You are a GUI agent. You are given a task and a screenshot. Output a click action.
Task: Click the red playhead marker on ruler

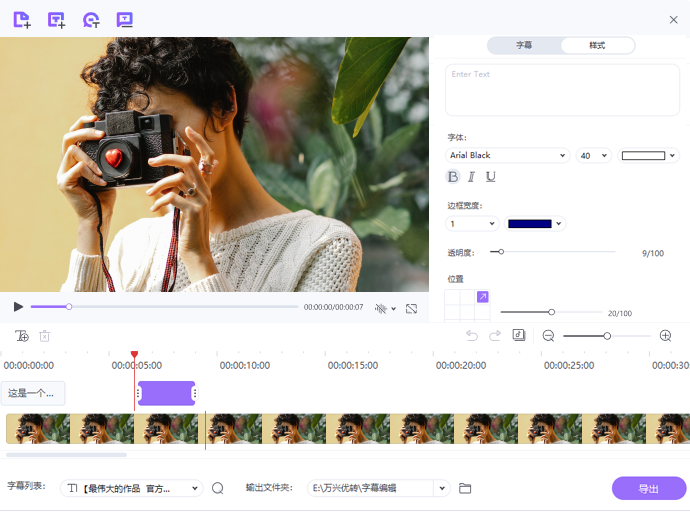click(135, 355)
